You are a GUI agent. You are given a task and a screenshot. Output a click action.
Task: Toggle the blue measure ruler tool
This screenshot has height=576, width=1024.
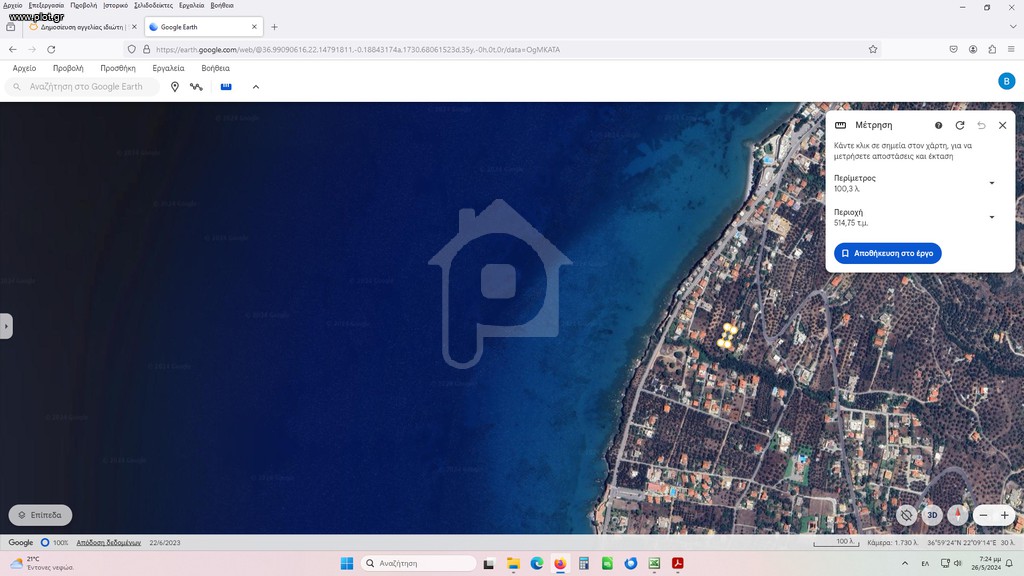click(226, 86)
